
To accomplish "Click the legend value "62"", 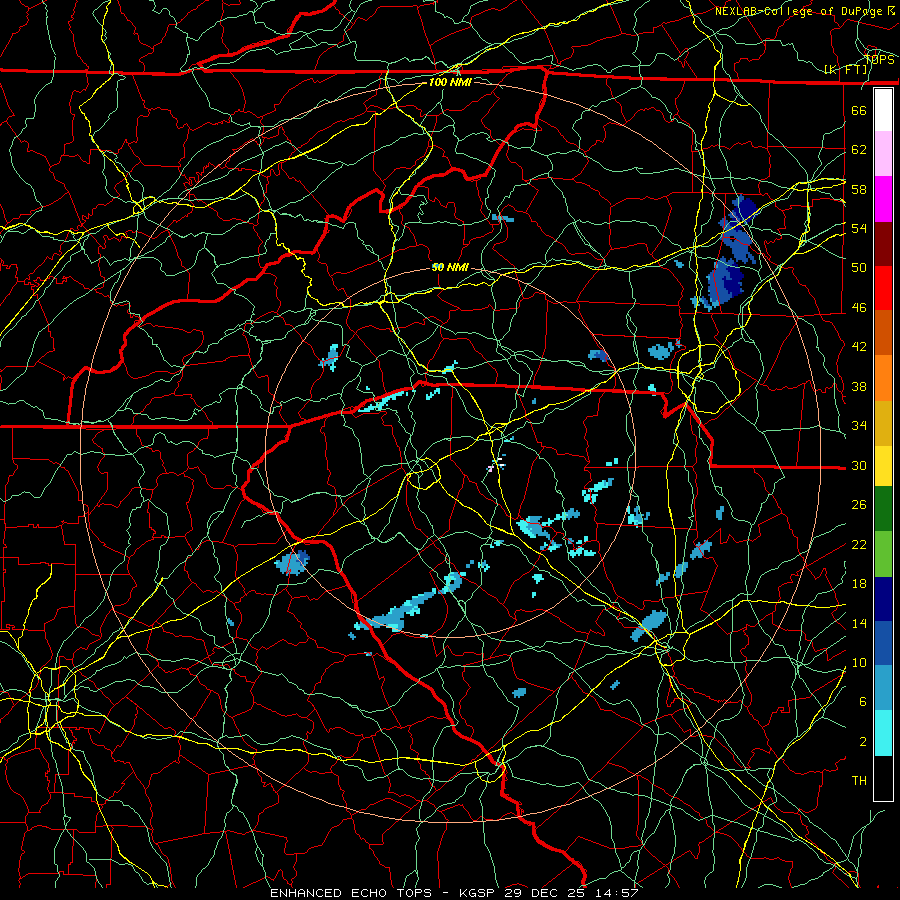I will point(859,150).
